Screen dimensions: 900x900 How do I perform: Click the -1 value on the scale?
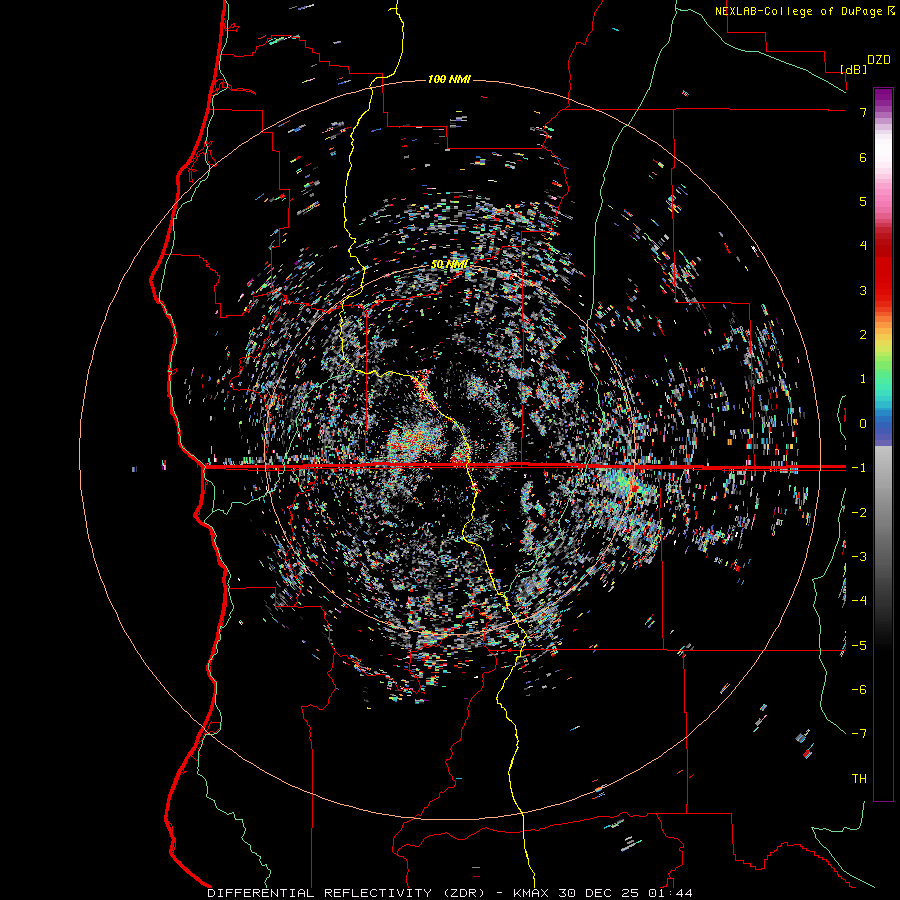[x=859, y=468]
